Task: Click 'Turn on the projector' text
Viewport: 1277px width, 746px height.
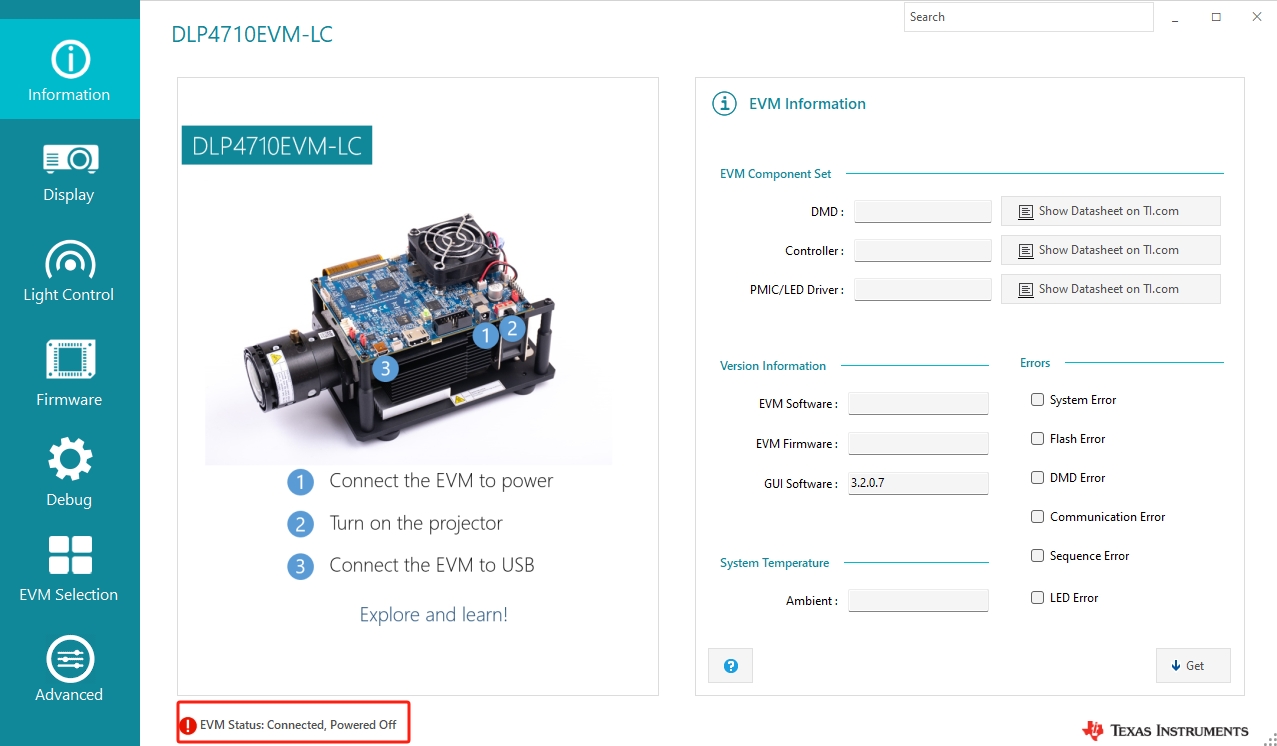Action: (416, 523)
